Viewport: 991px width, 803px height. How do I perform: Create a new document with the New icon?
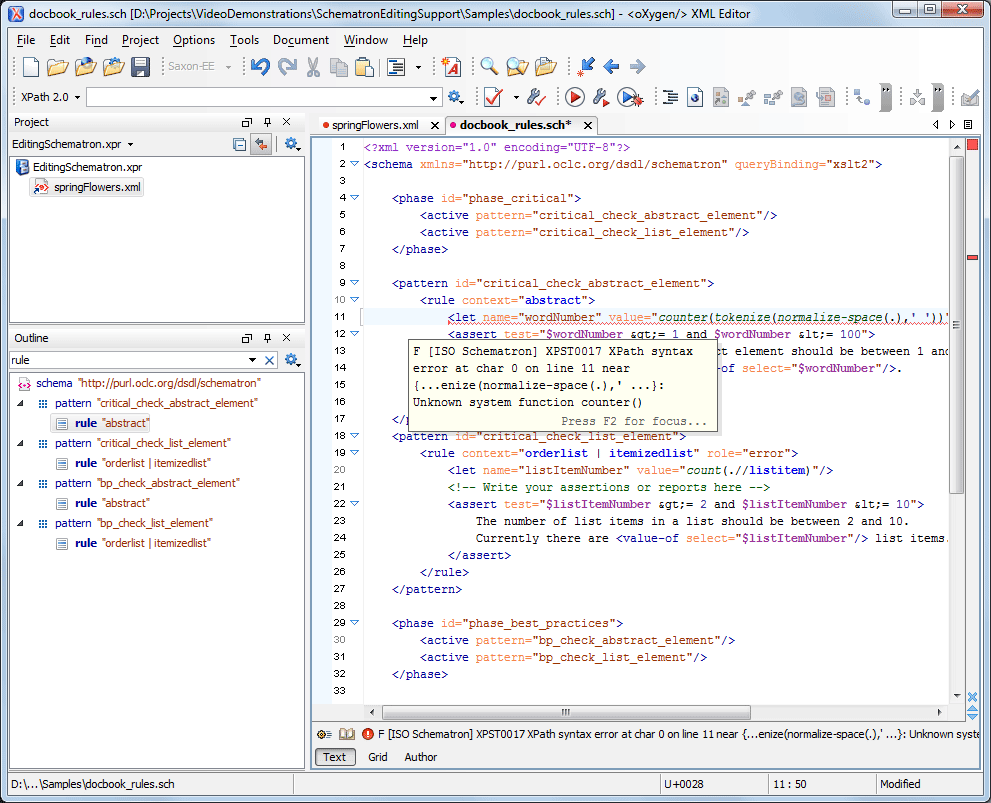30,66
